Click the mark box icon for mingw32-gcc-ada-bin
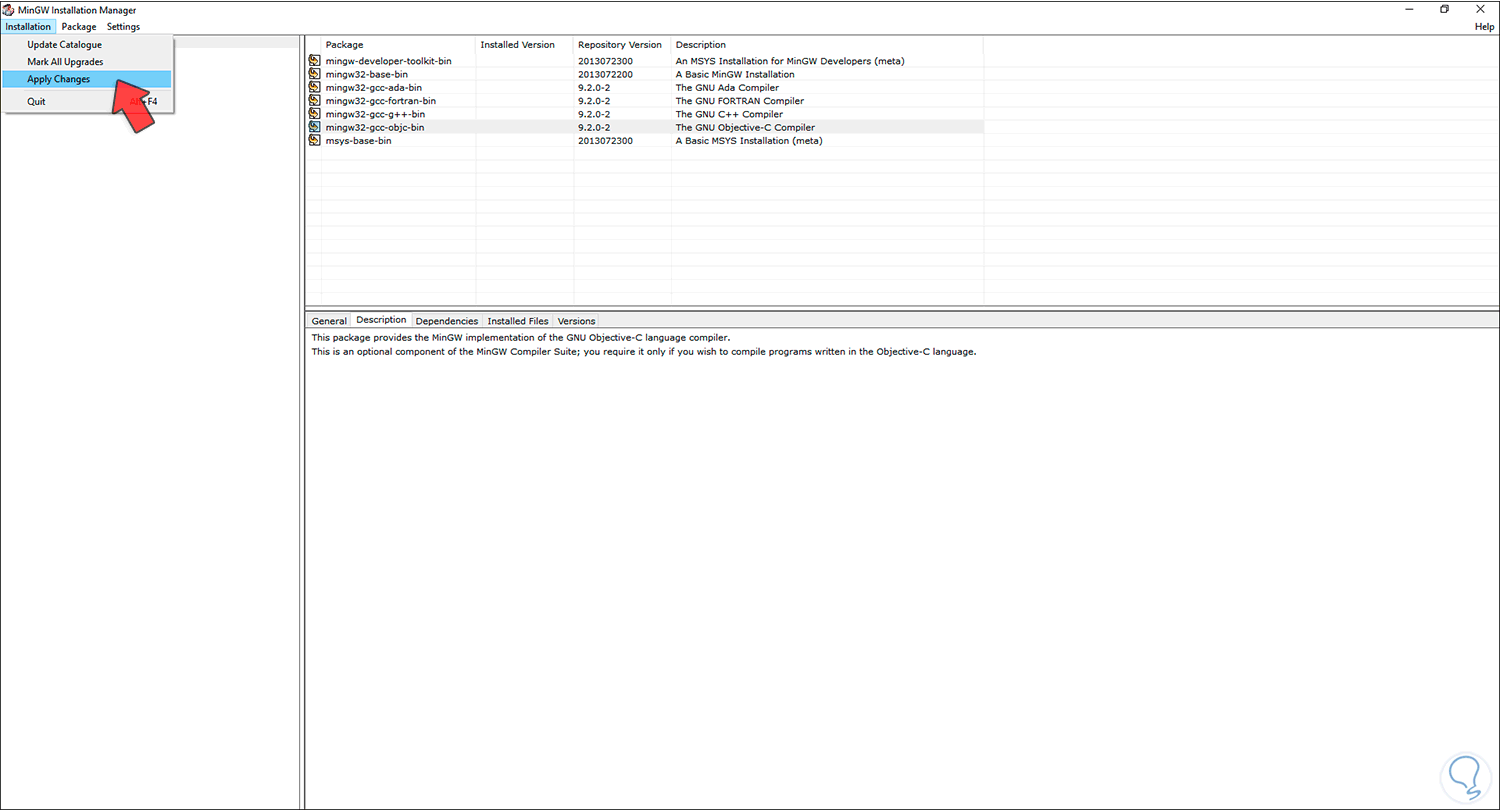Screen dimensions: 1500x811 pyautogui.click(x=314, y=87)
